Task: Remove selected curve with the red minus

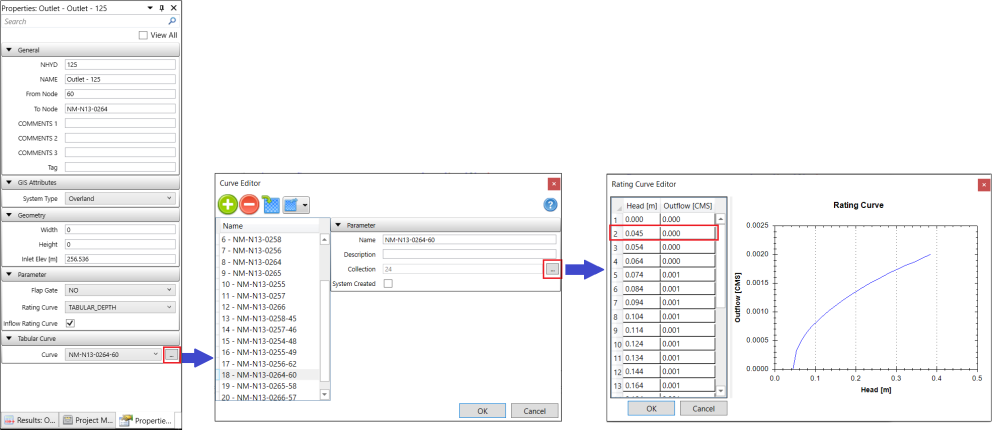Action: coord(249,205)
